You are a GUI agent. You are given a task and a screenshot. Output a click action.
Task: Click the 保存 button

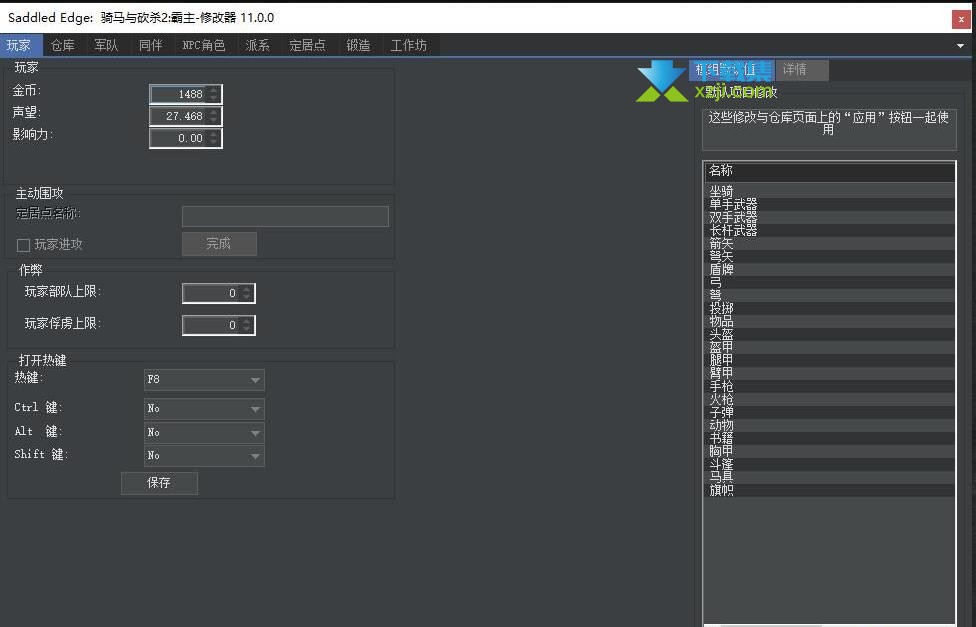tap(159, 483)
